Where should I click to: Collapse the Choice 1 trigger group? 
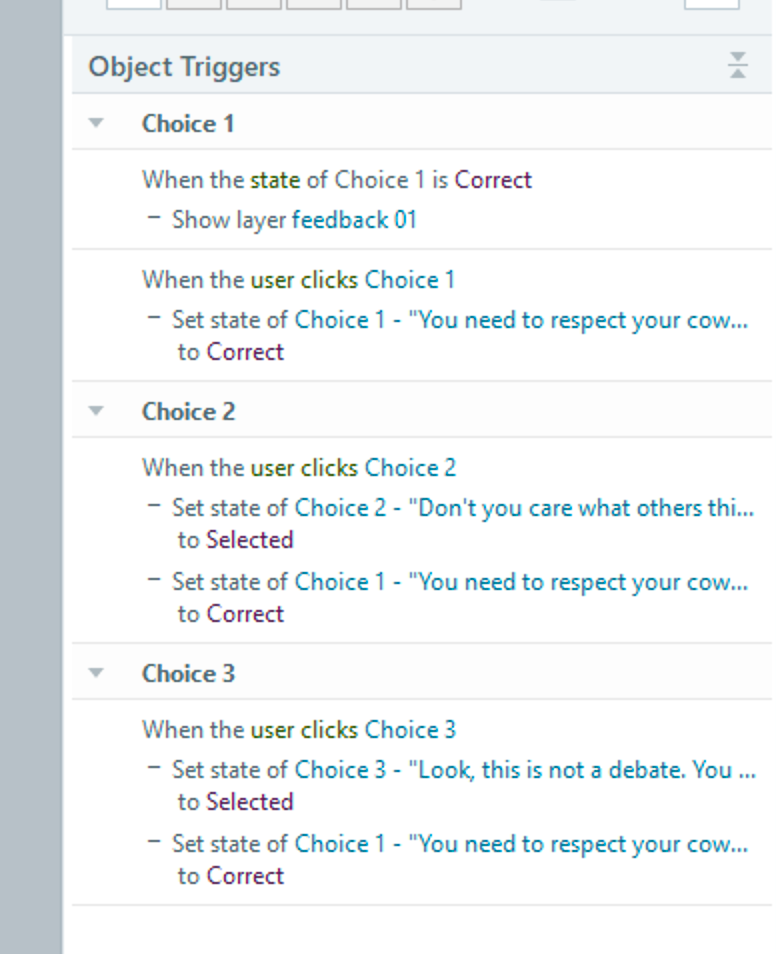[96, 123]
